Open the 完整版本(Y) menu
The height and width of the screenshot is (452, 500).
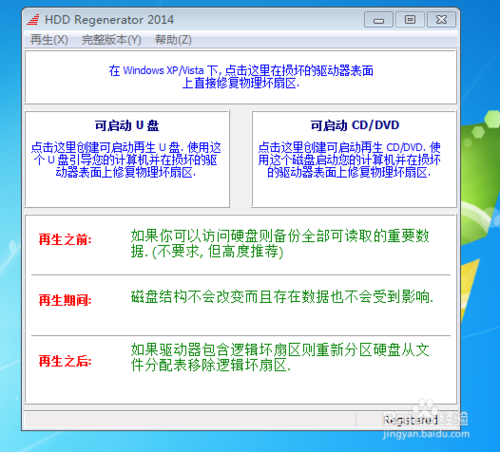(x=111, y=40)
